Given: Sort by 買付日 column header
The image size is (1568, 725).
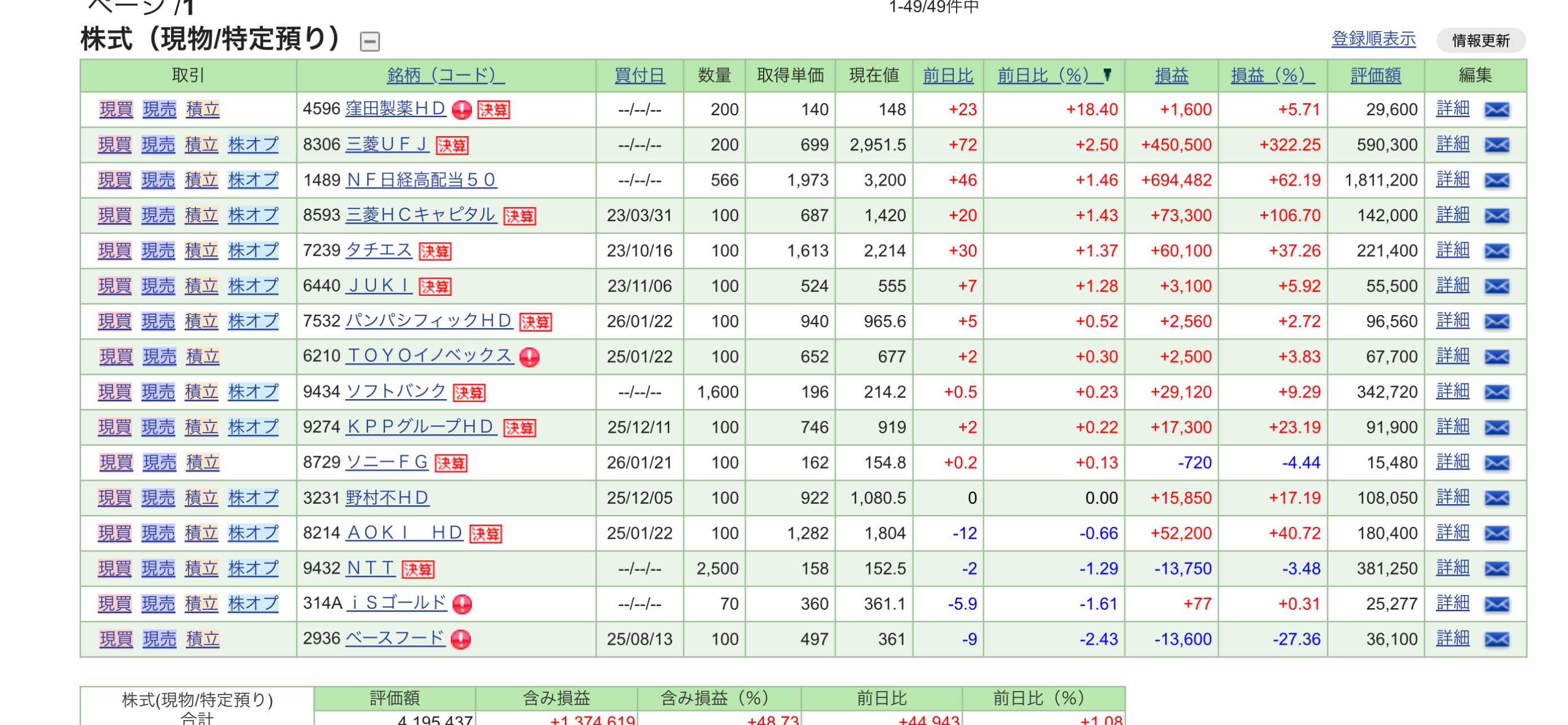Looking at the screenshot, I should 639,76.
